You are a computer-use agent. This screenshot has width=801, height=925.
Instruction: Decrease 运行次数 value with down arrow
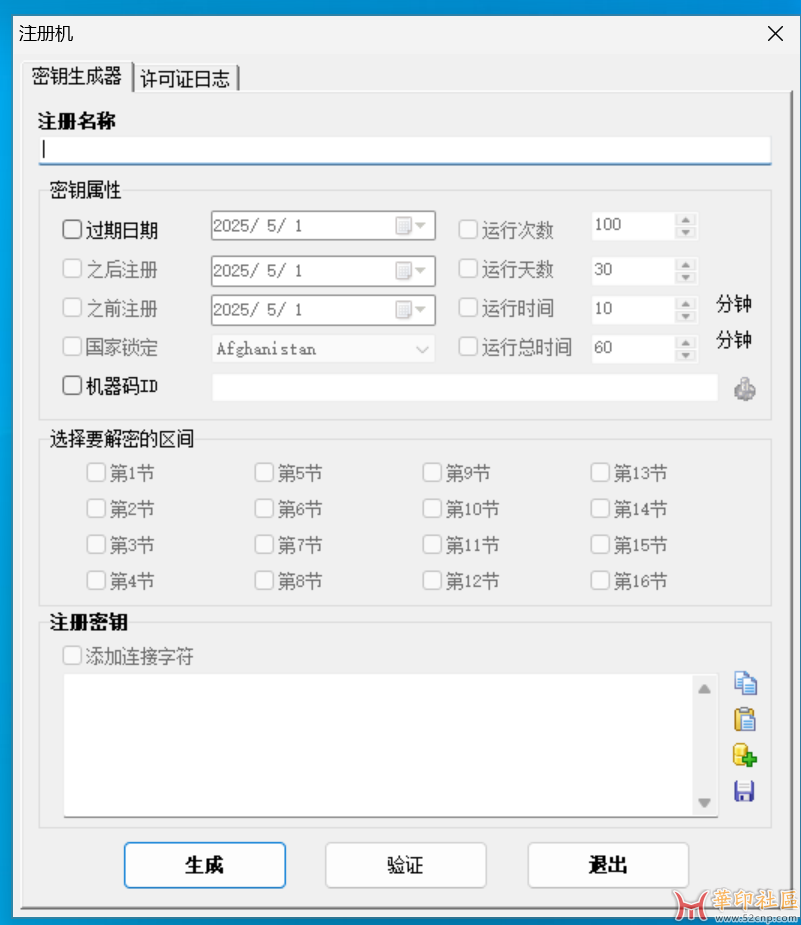[x=685, y=232]
